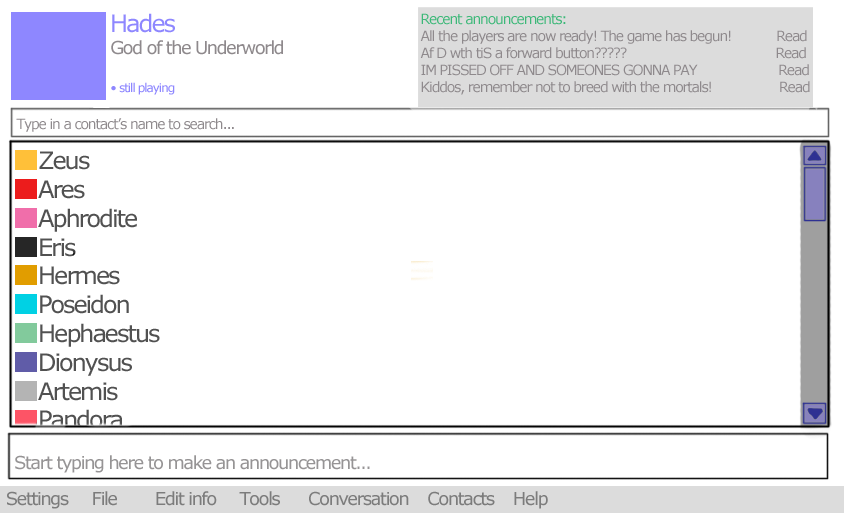Click Zeus's yellow contact icon
Image resolution: width=844 pixels, height=513 pixels.
click(x=26, y=160)
